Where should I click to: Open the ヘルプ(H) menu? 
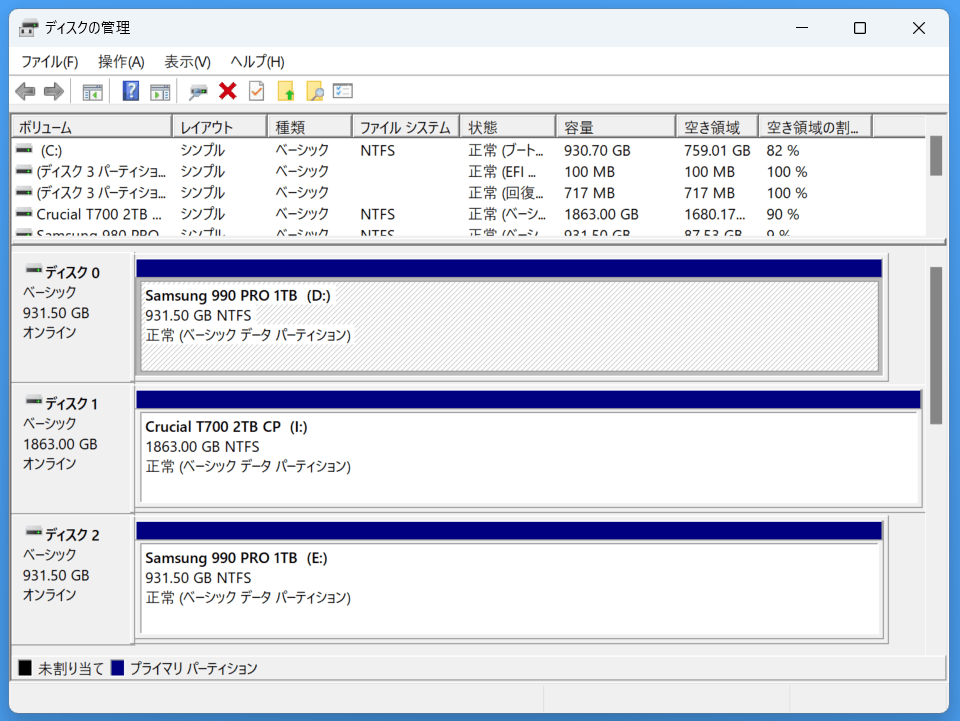(x=257, y=61)
